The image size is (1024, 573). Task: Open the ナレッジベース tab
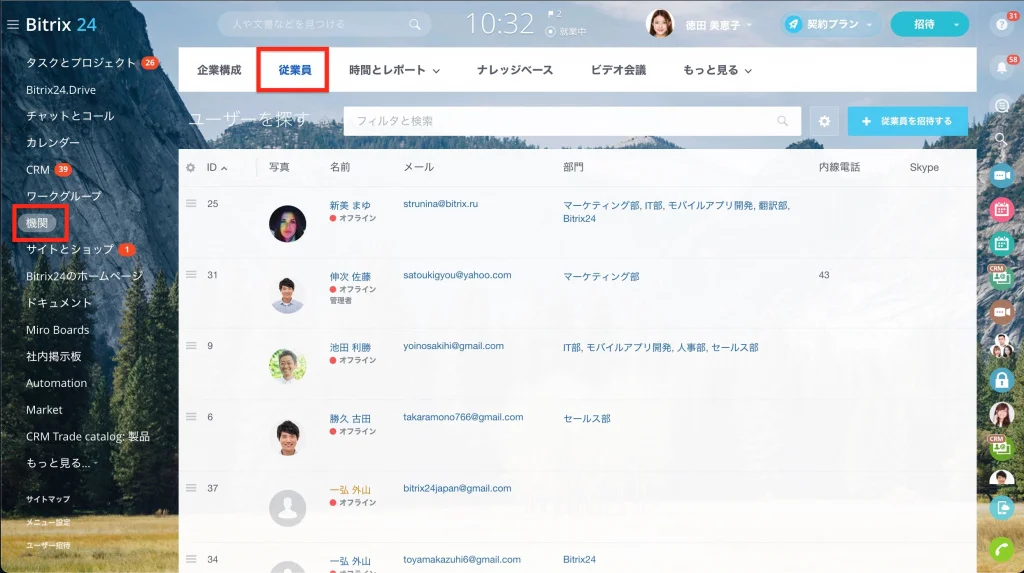pyautogui.click(x=515, y=70)
